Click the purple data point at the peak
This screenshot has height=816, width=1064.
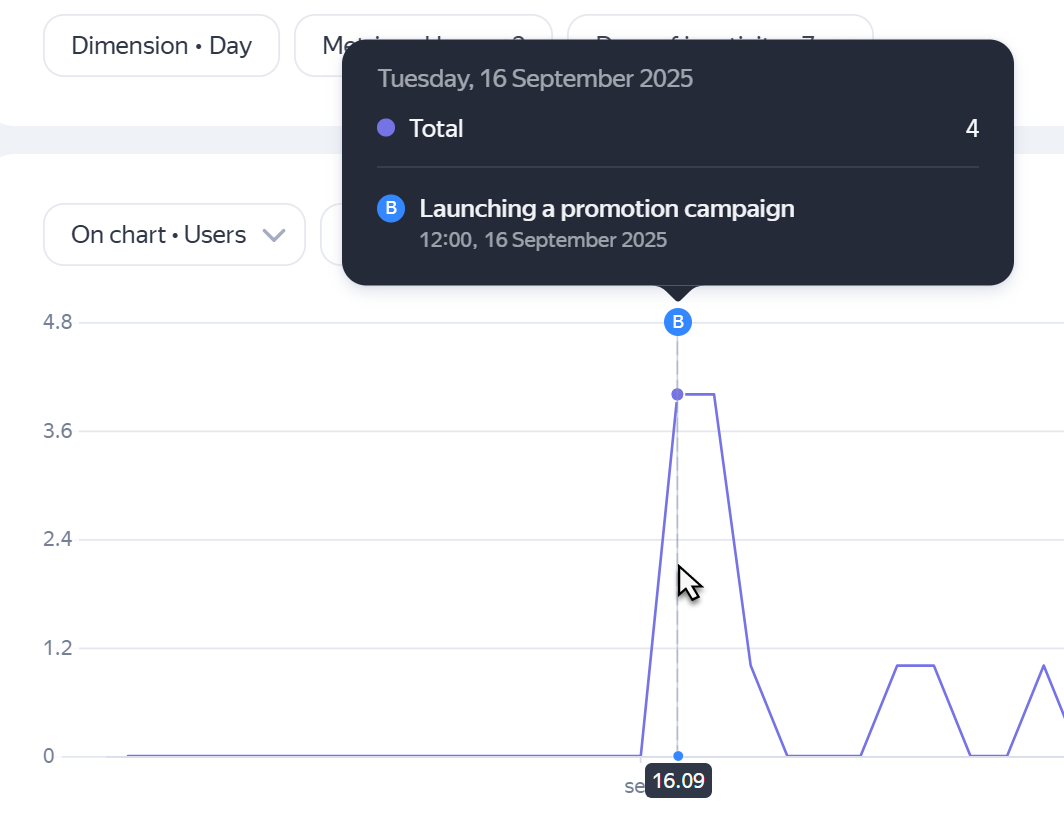pyautogui.click(x=678, y=394)
